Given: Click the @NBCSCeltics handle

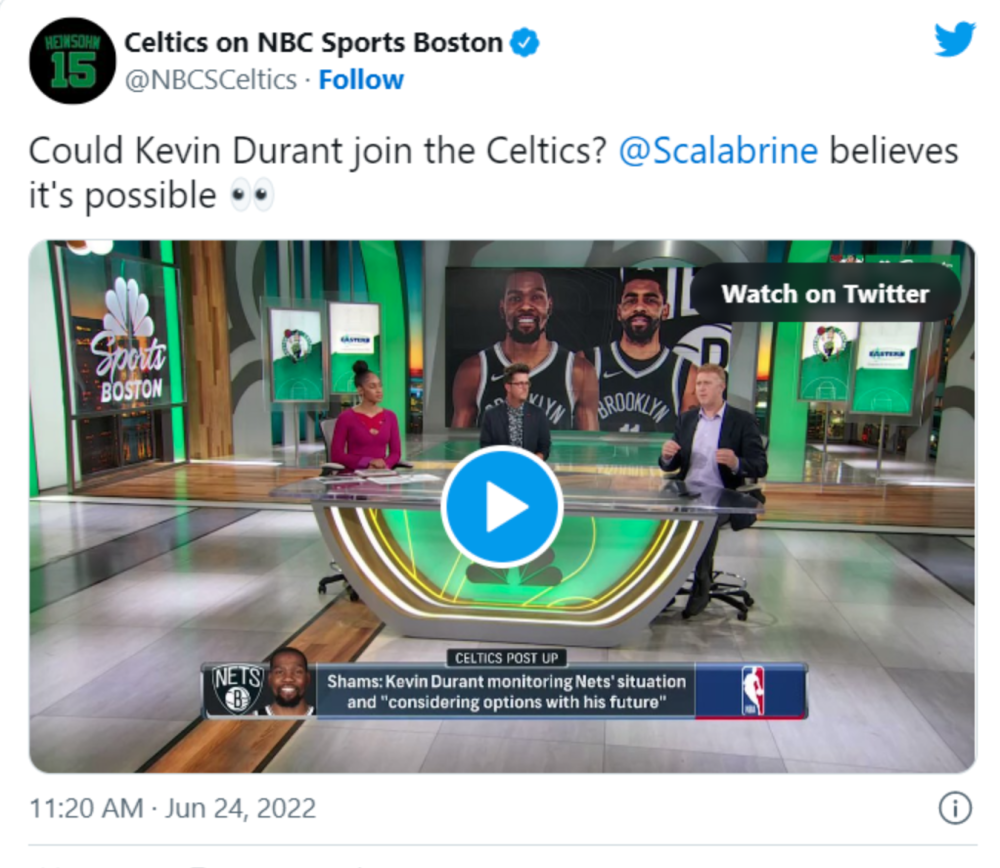Looking at the screenshot, I should [210, 80].
